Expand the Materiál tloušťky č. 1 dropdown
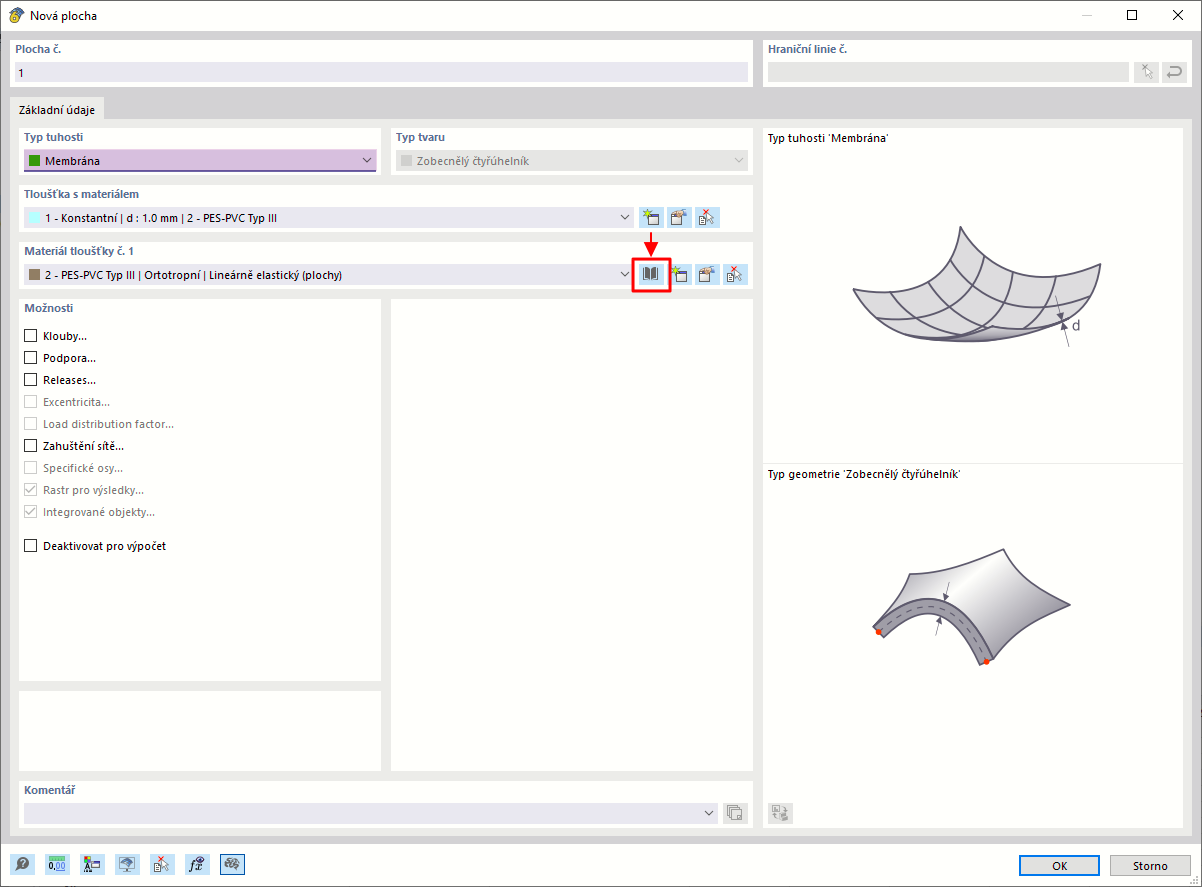Viewport: 1202px width, 887px height. point(625,274)
